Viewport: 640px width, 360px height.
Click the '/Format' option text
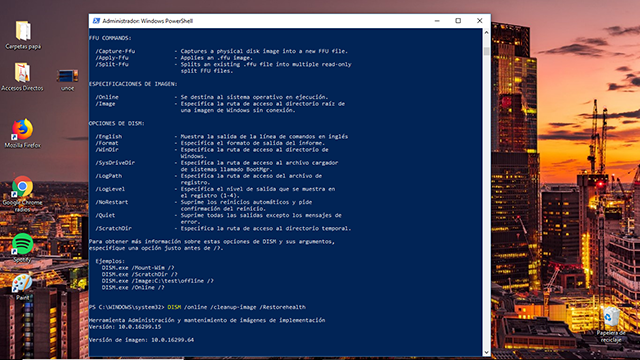(107, 143)
